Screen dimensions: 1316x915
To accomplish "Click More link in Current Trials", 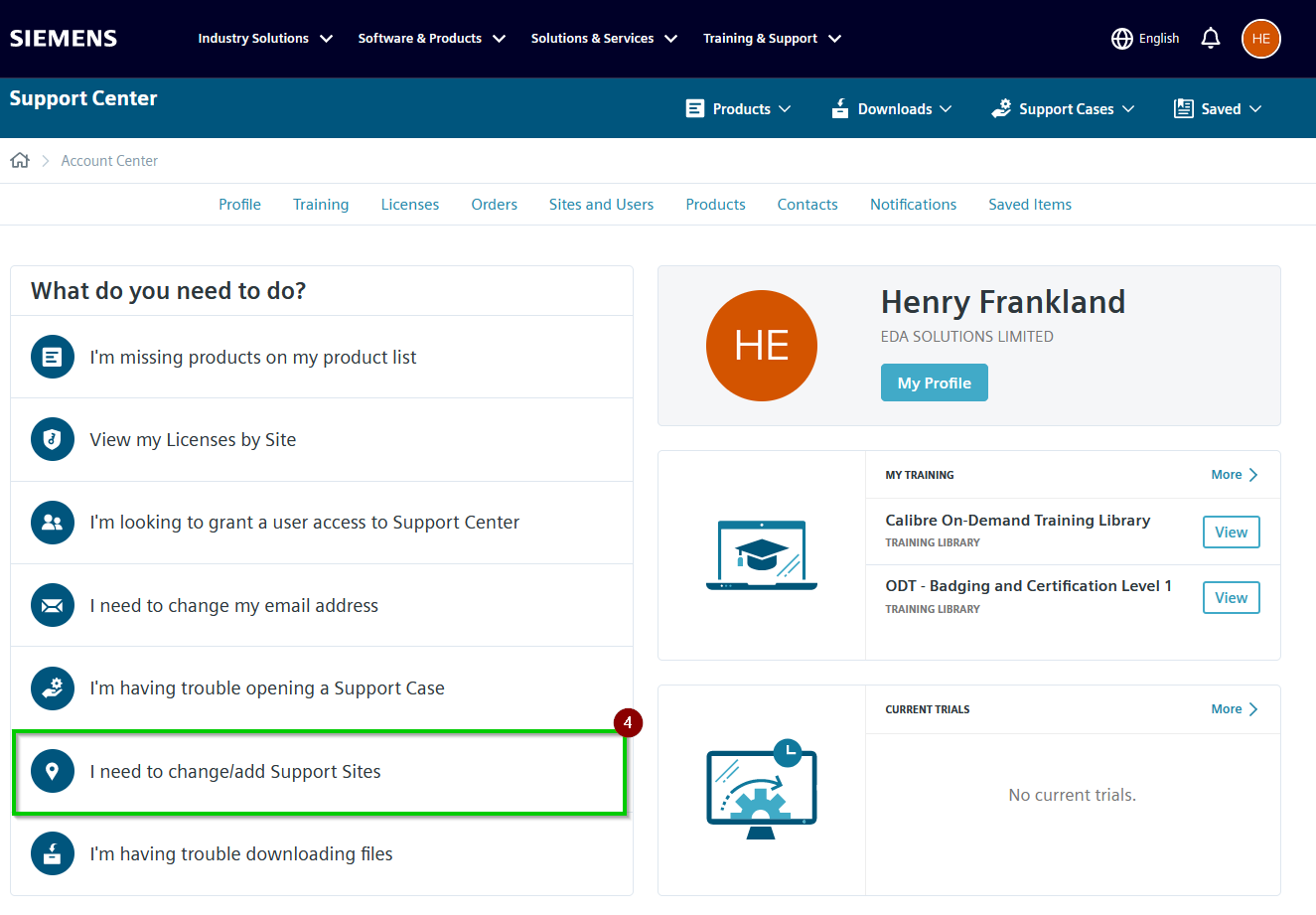I will click(1235, 709).
